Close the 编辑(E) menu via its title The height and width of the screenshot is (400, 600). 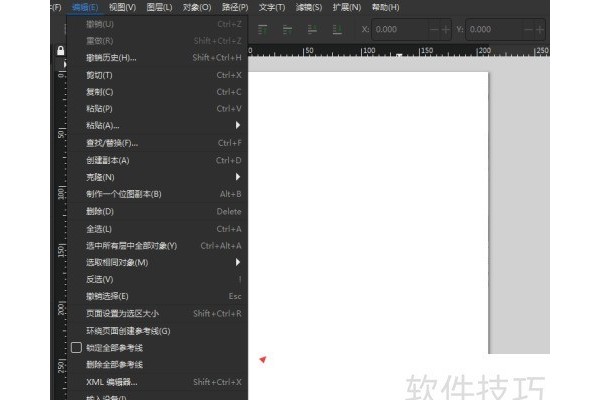coord(85,7)
